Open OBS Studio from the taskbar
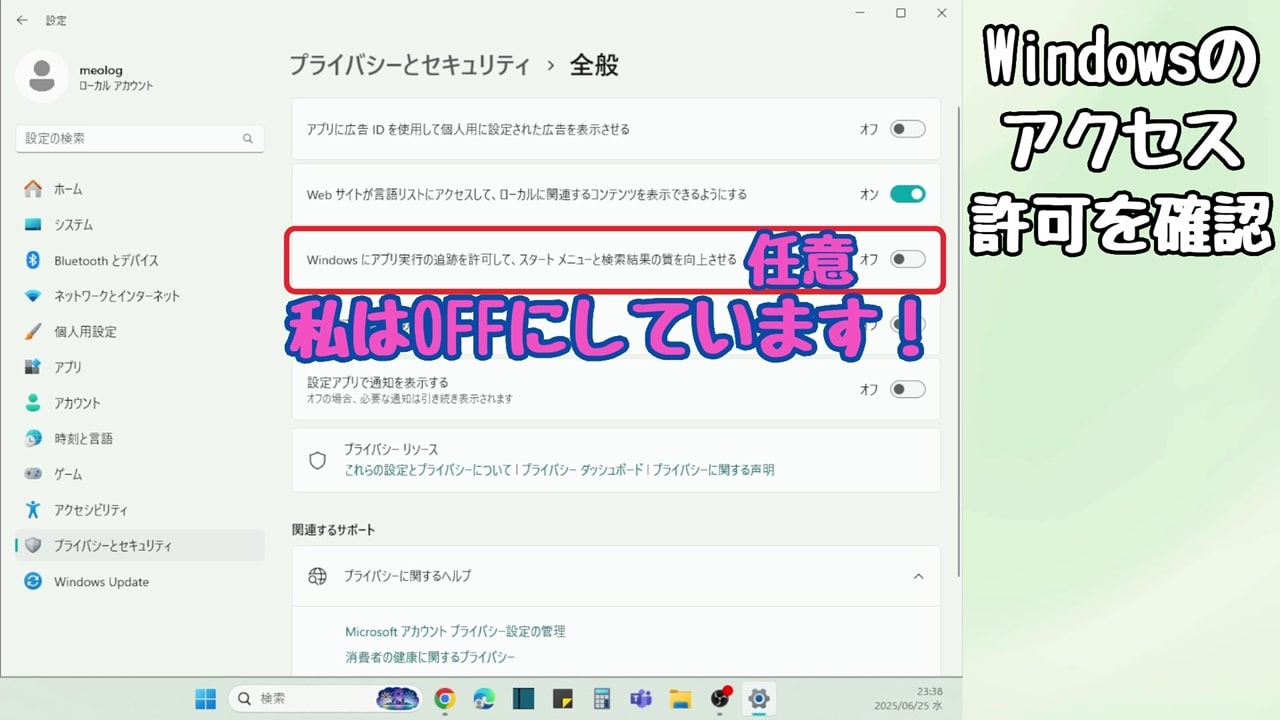This screenshot has width=1280, height=720. tap(720, 698)
